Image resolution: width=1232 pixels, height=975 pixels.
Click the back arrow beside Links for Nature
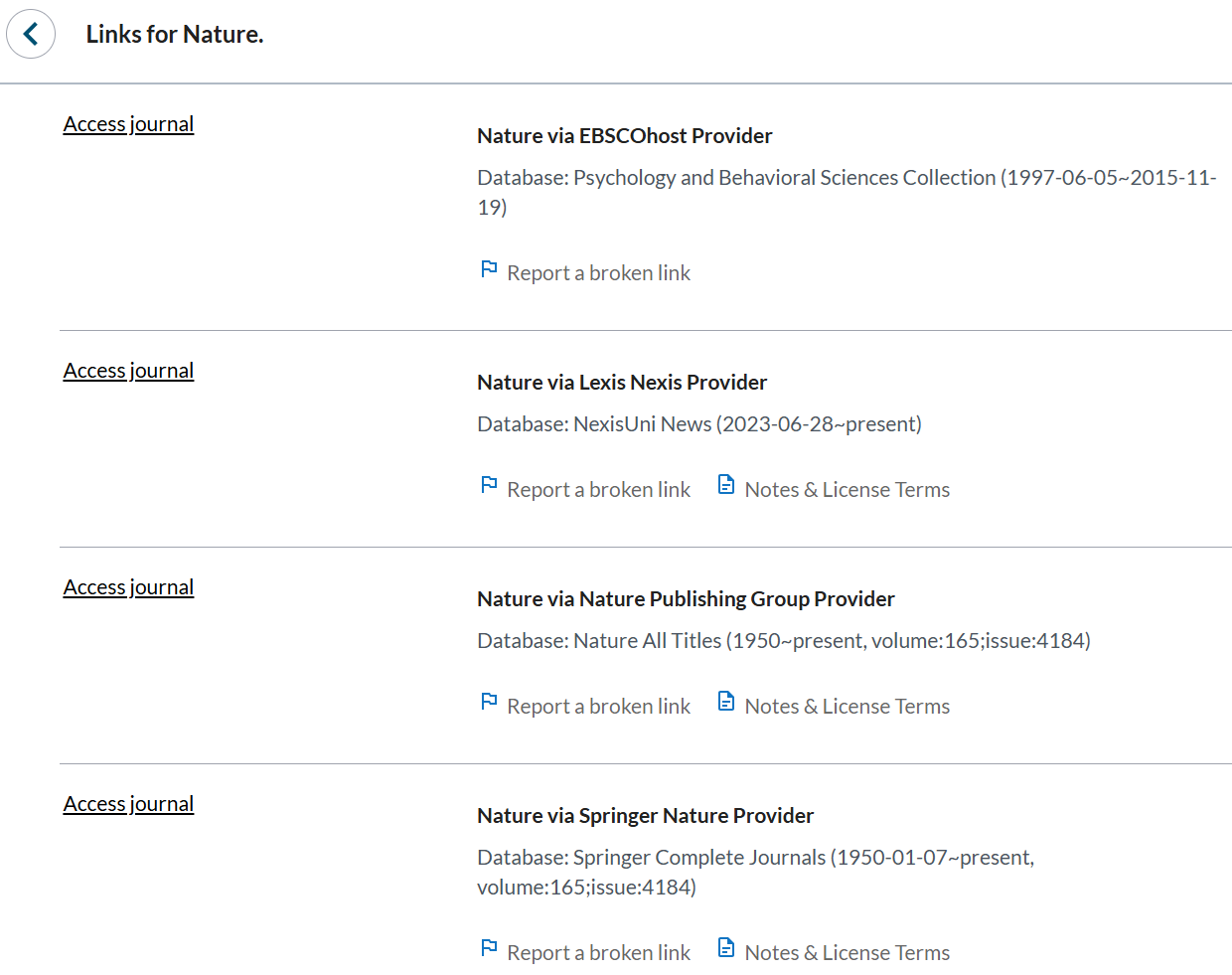31,34
